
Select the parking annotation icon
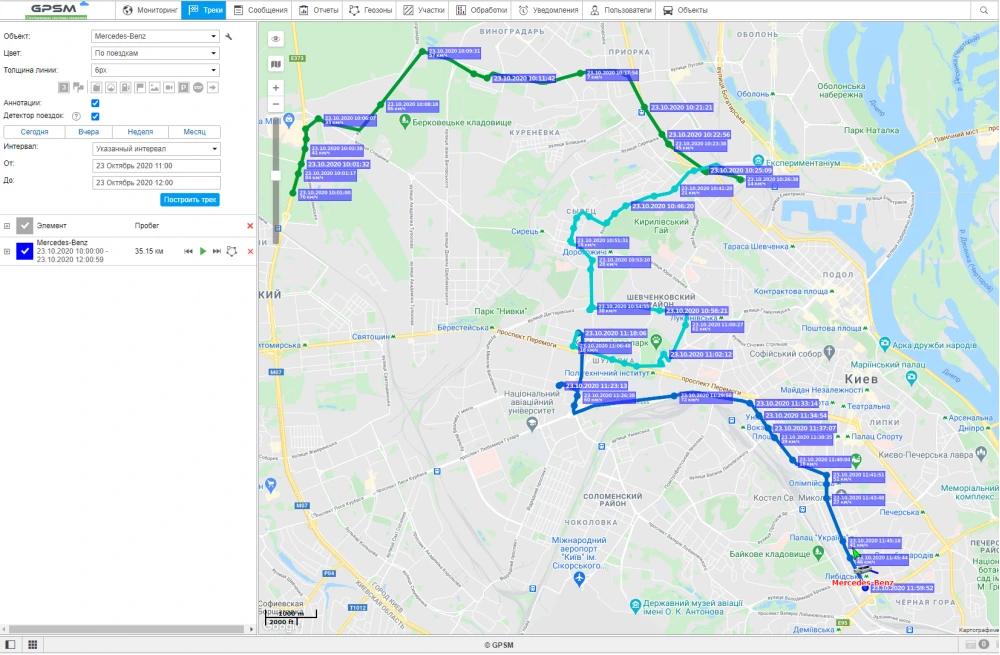click(x=183, y=87)
